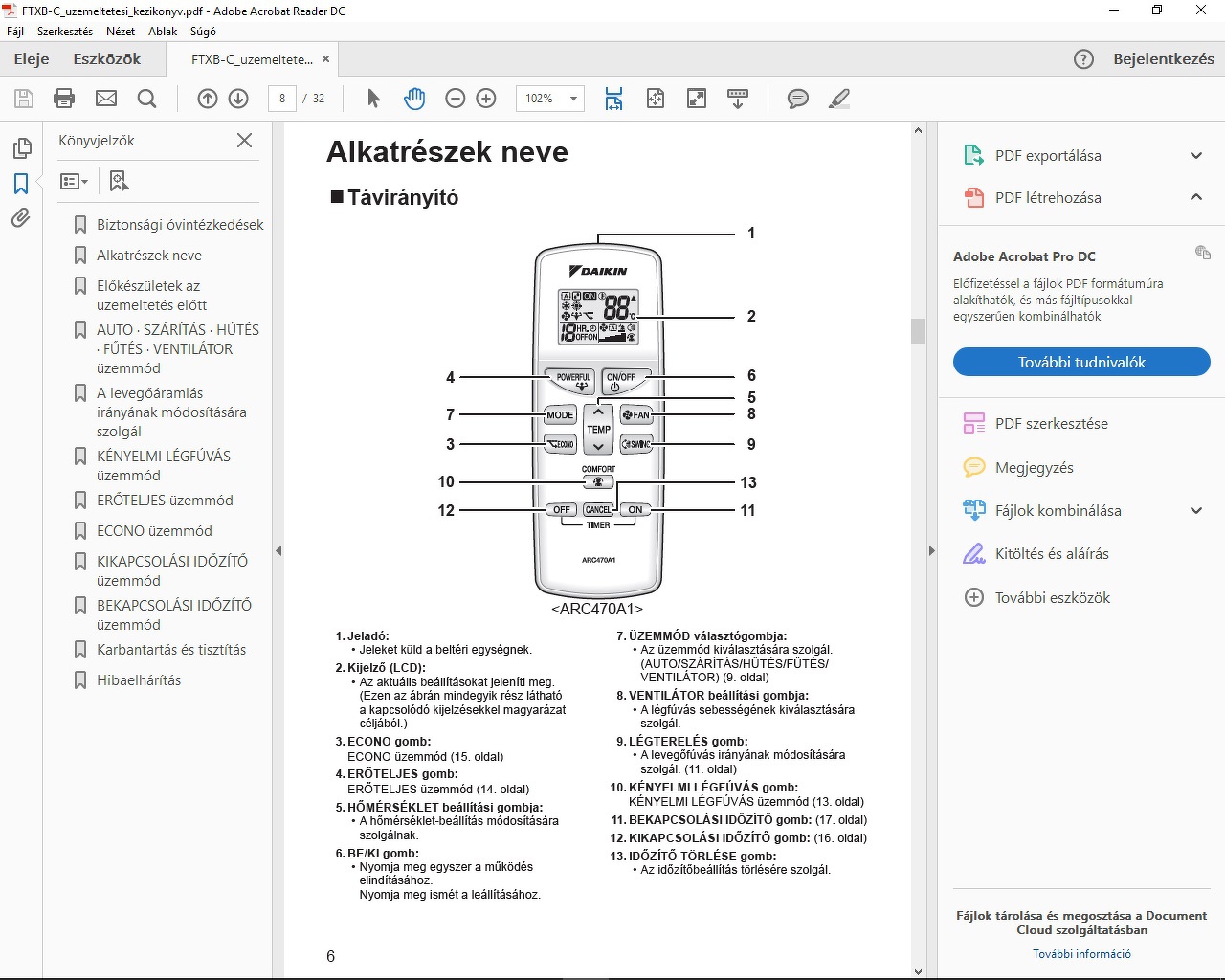1225x980 pixels.
Task: Open the További információ link
Action: point(1081,954)
